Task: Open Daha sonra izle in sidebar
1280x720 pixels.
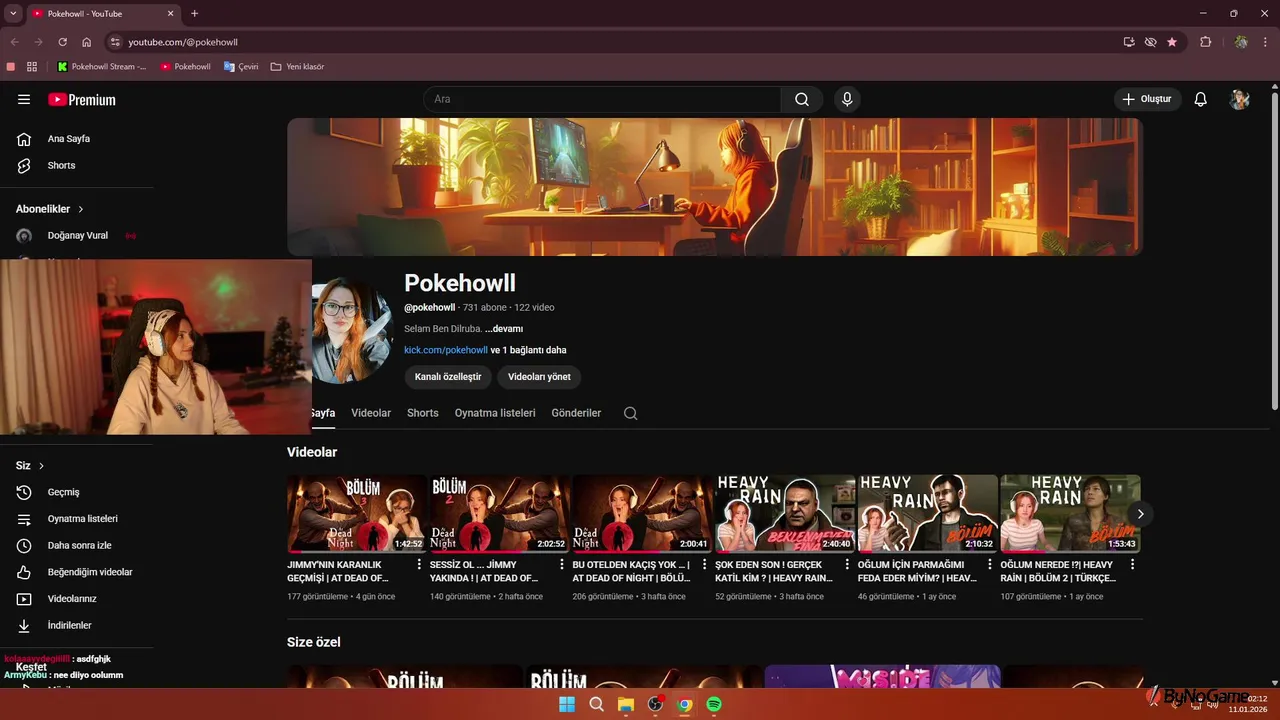Action: tap(80, 545)
